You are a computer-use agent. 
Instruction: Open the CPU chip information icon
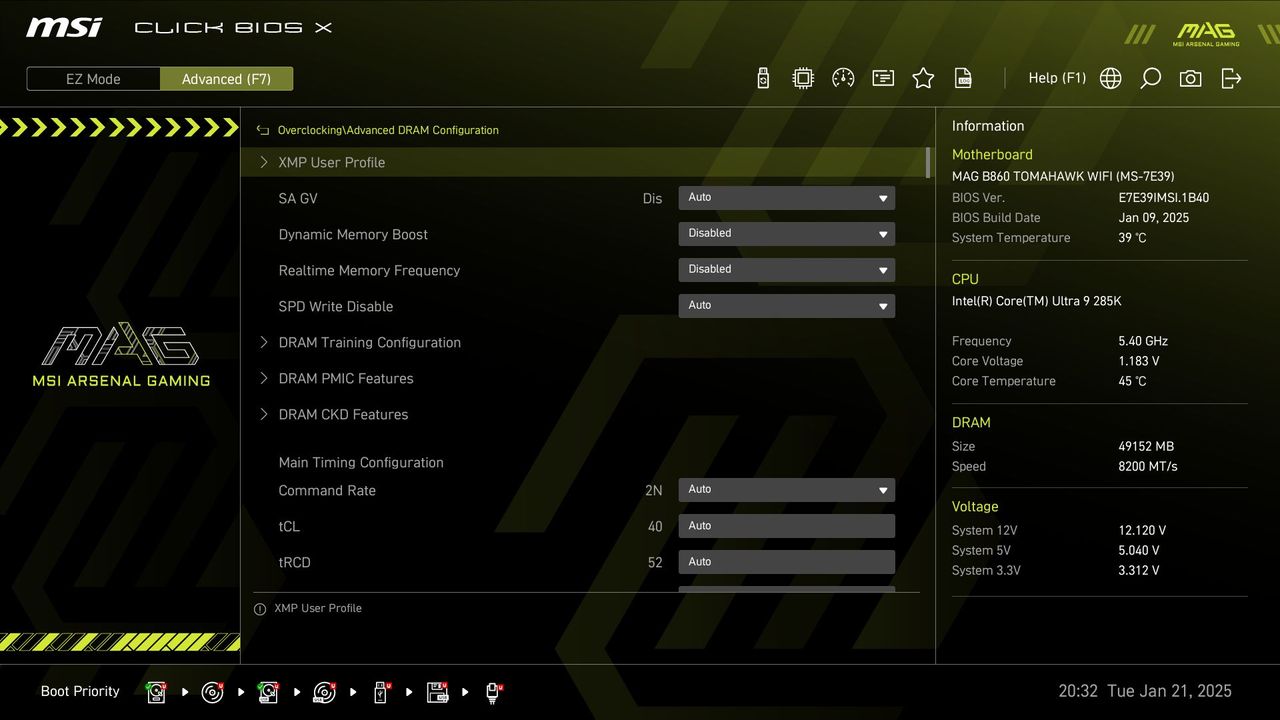[803, 78]
